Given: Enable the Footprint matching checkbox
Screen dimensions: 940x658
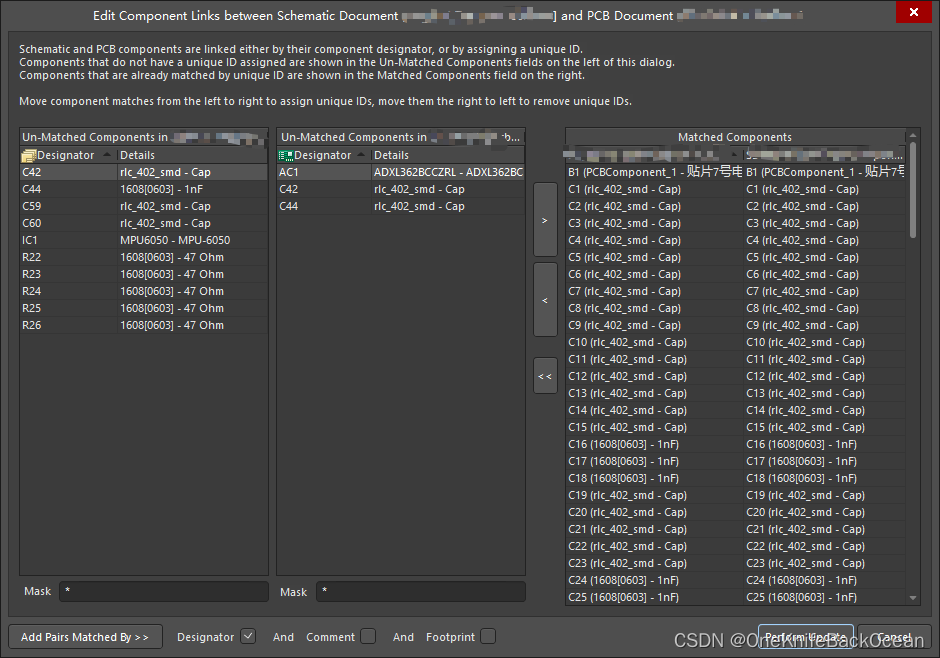Looking at the screenshot, I should click(488, 636).
